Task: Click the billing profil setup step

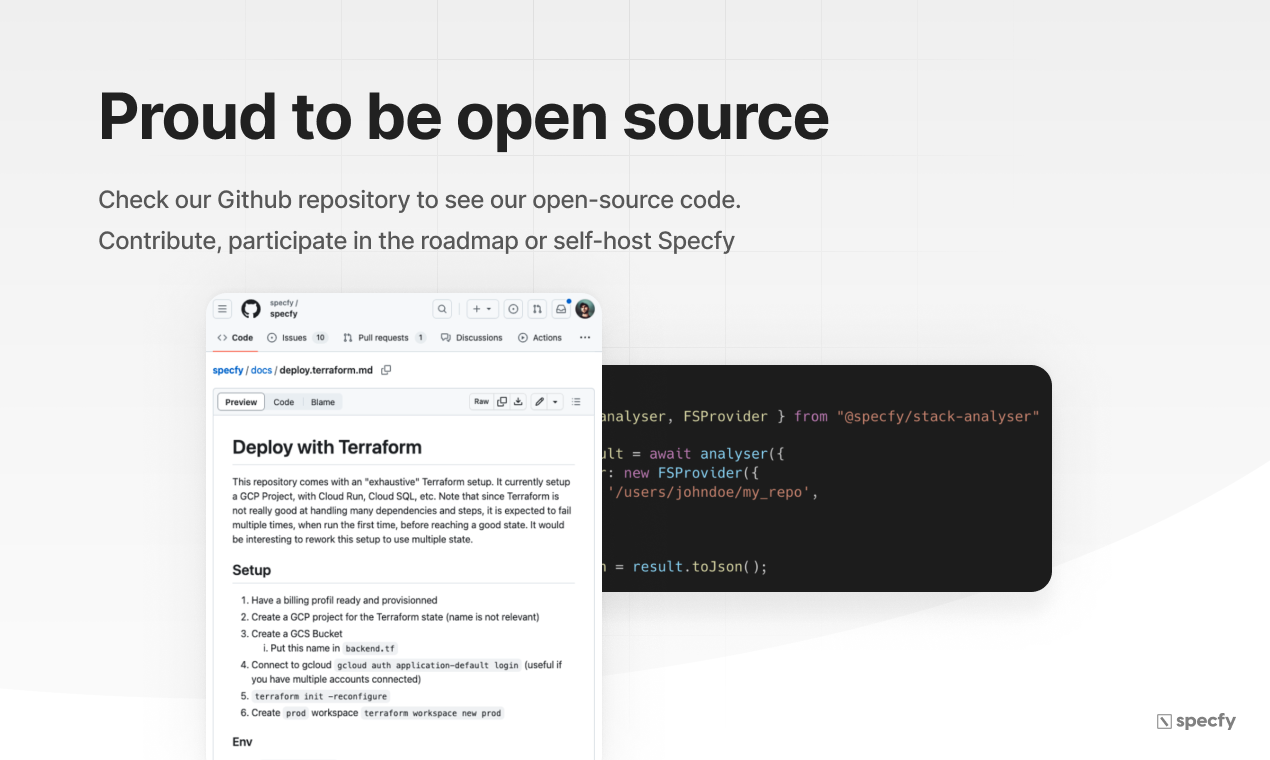Action: [344, 601]
